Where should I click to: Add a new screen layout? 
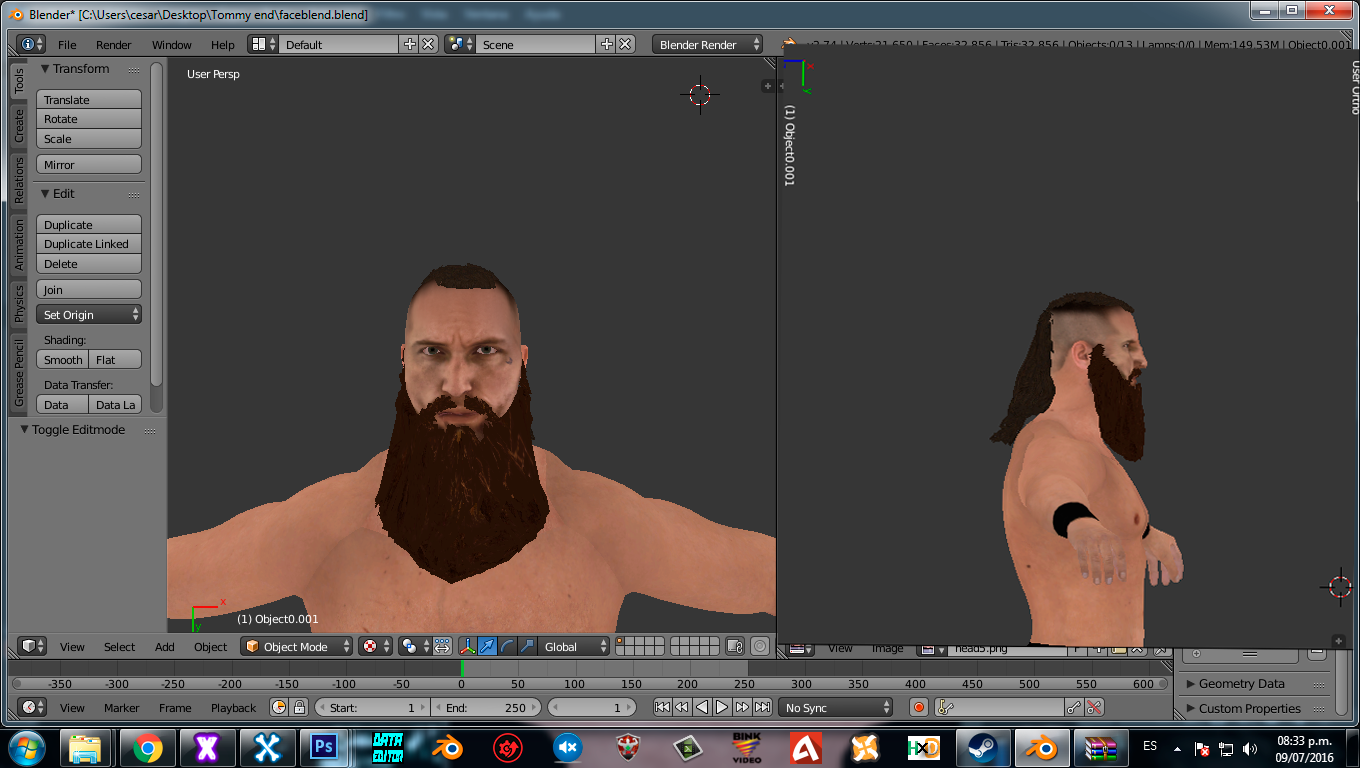tap(409, 44)
